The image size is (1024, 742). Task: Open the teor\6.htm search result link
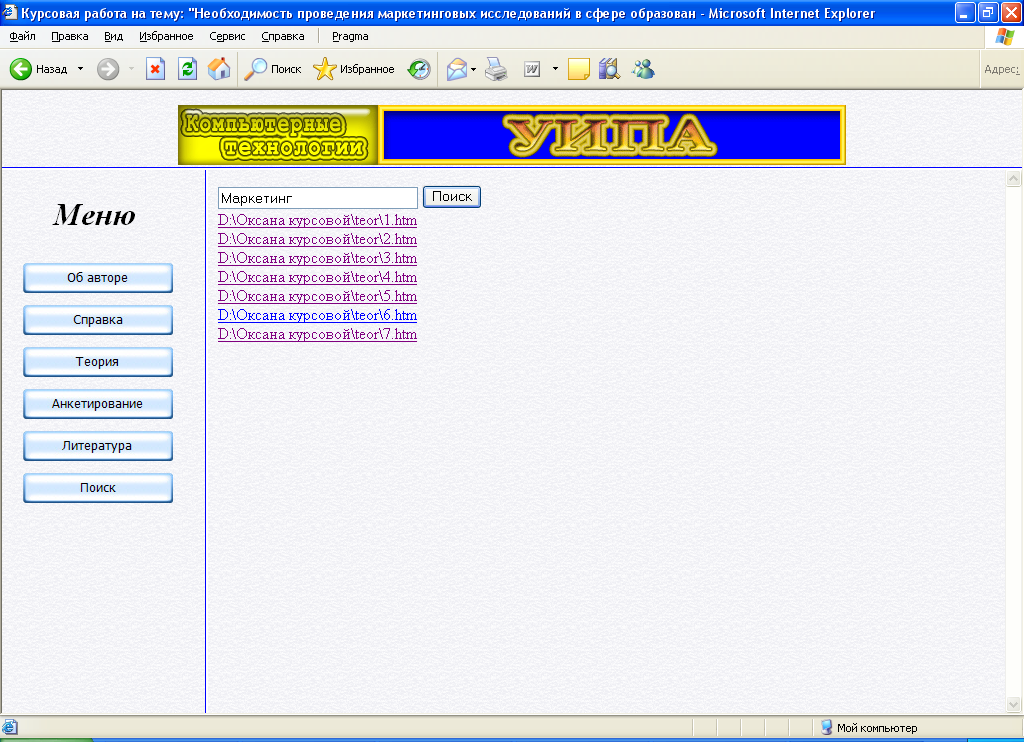(317, 315)
